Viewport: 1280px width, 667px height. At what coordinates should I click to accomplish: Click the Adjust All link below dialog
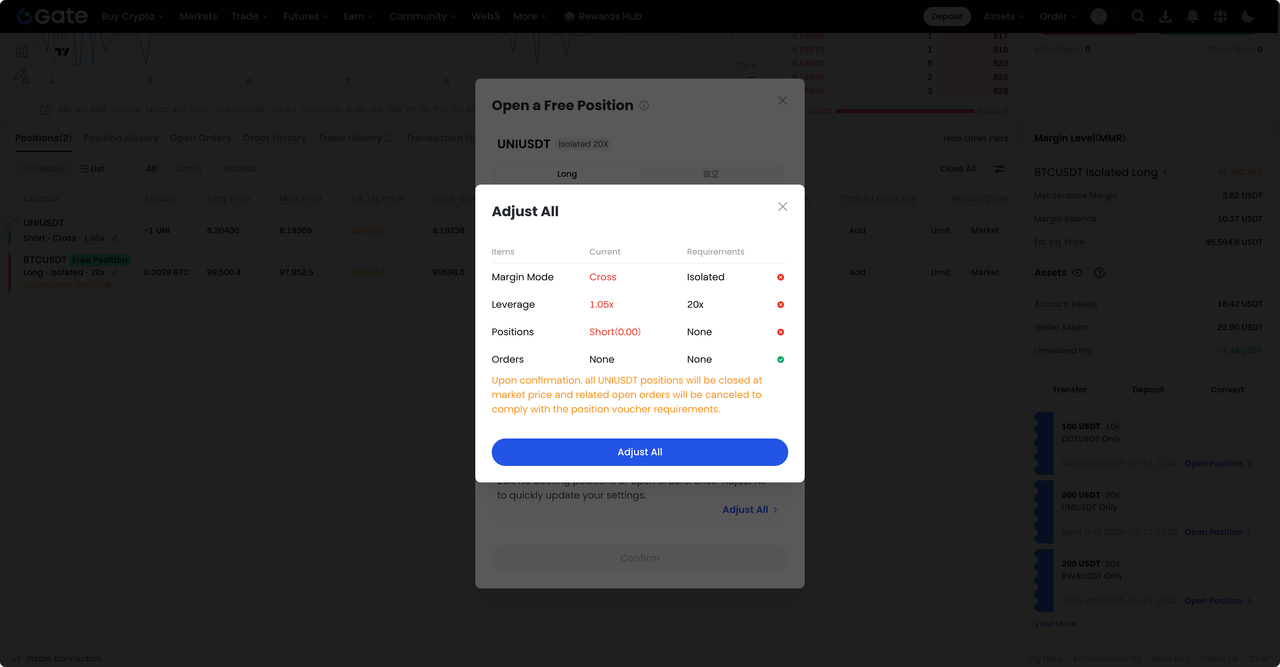[x=749, y=510]
